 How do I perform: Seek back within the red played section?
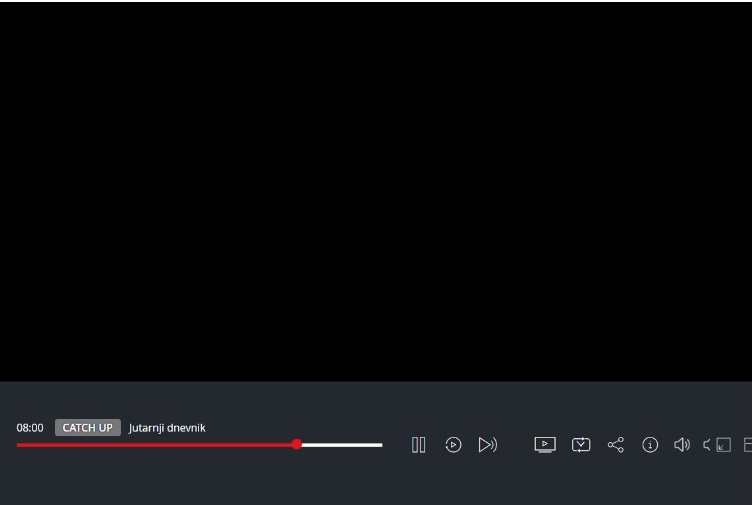154,445
